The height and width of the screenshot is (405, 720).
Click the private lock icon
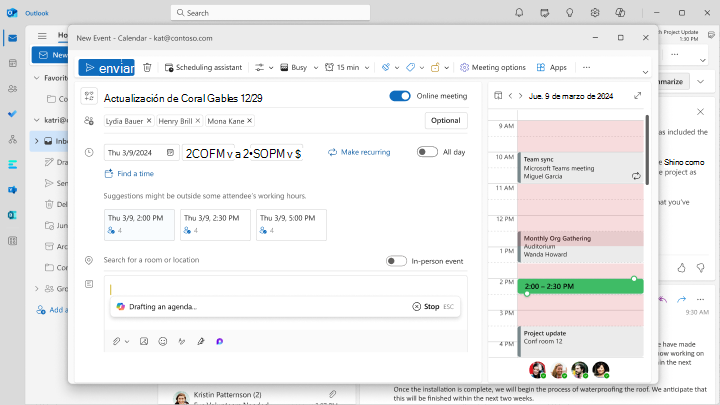tap(435, 68)
